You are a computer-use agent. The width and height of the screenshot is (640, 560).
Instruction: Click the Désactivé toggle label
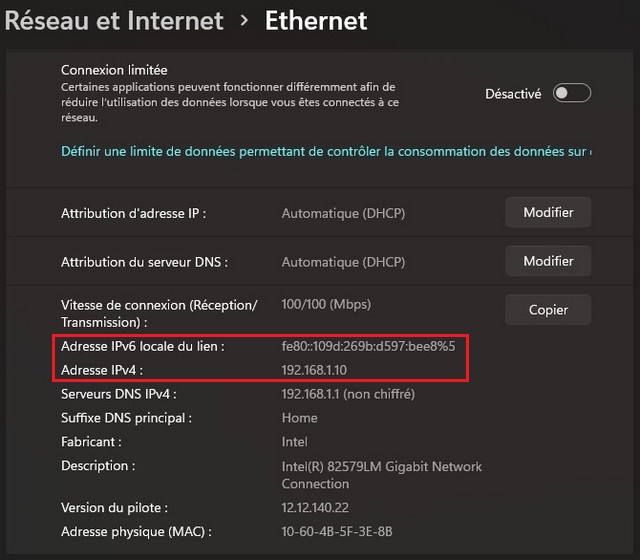(513, 94)
